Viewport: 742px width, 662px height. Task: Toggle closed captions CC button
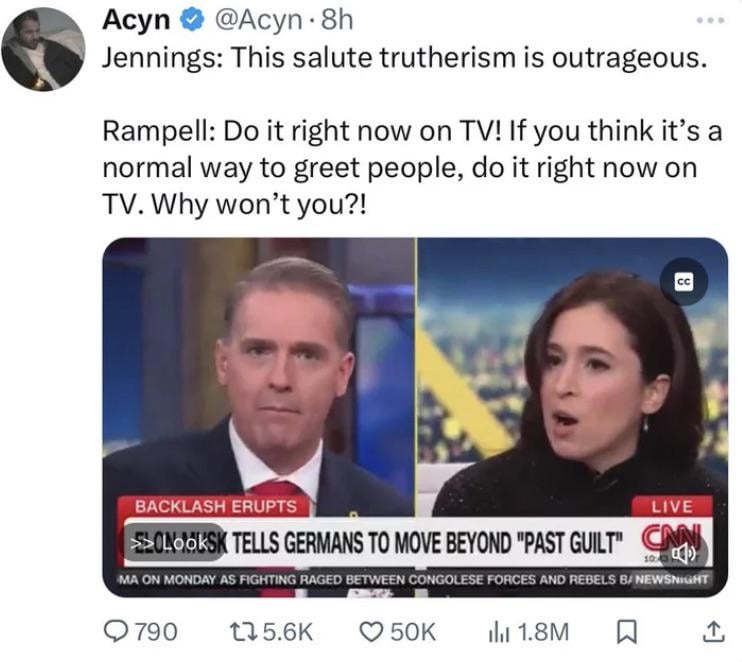[x=684, y=282]
